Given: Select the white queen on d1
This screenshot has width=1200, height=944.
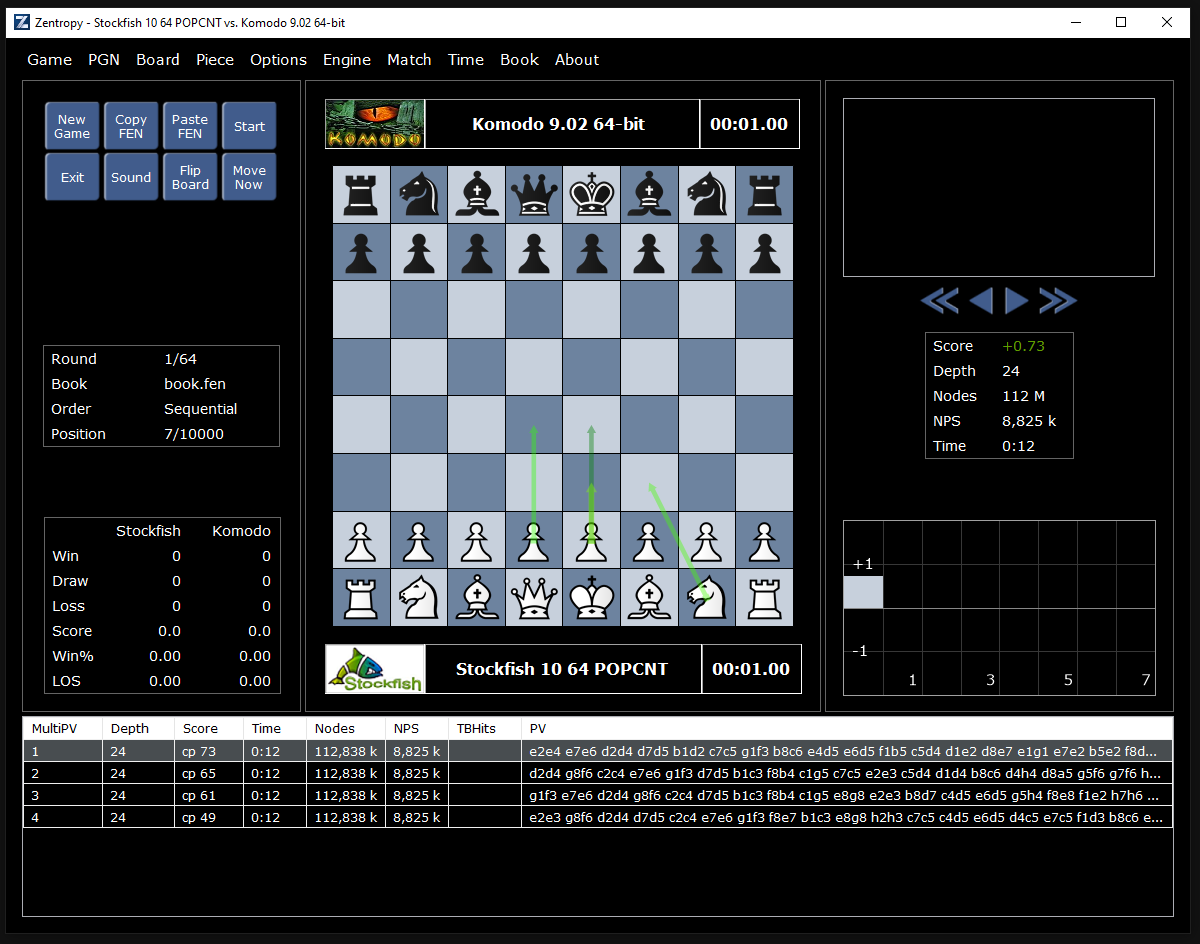Looking at the screenshot, I should [x=534, y=598].
